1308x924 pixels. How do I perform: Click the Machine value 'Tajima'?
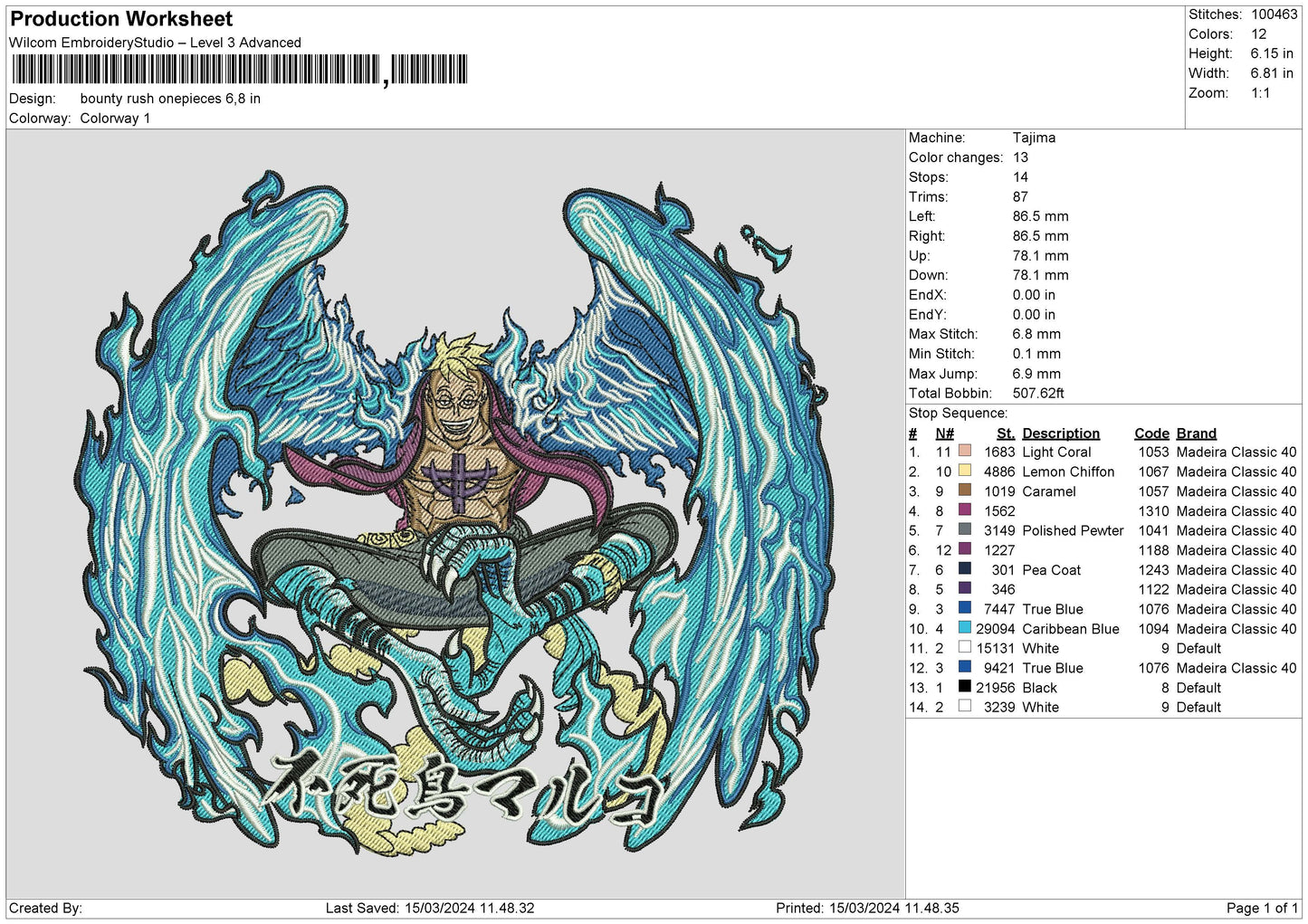(x=1034, y=138)
